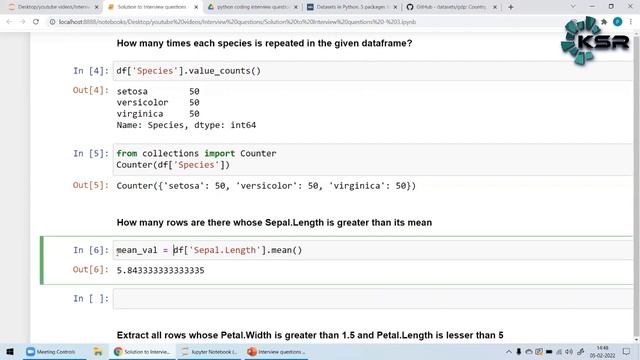Focus the localhost address bar
The height and width of the screenshot is (360, 640).
(237, 22)
